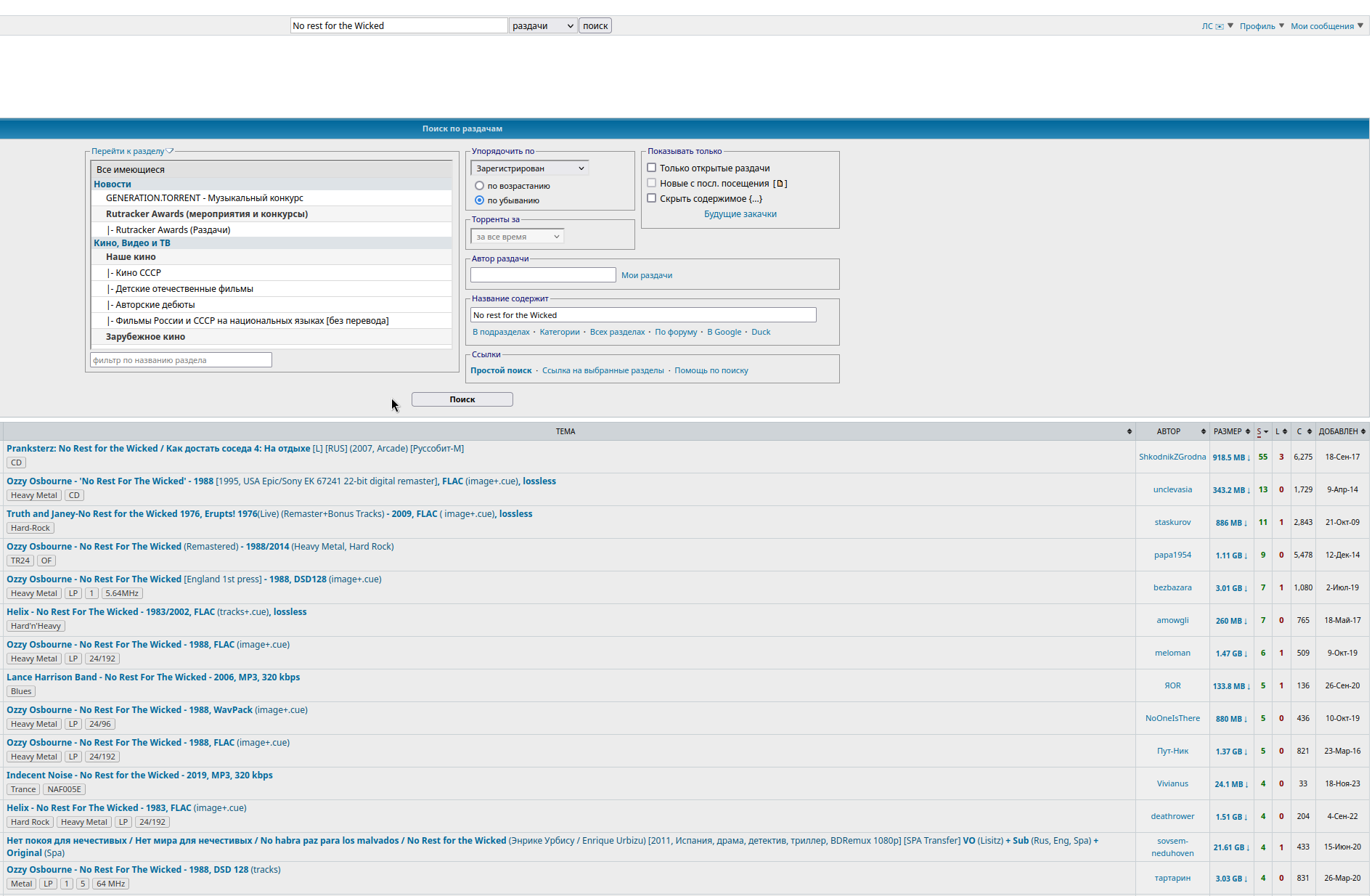The width and height of the screenshot is (1372, 896).
Task: Toggle S seeders column sort arrow
Action: click(x=1266, y=432)
